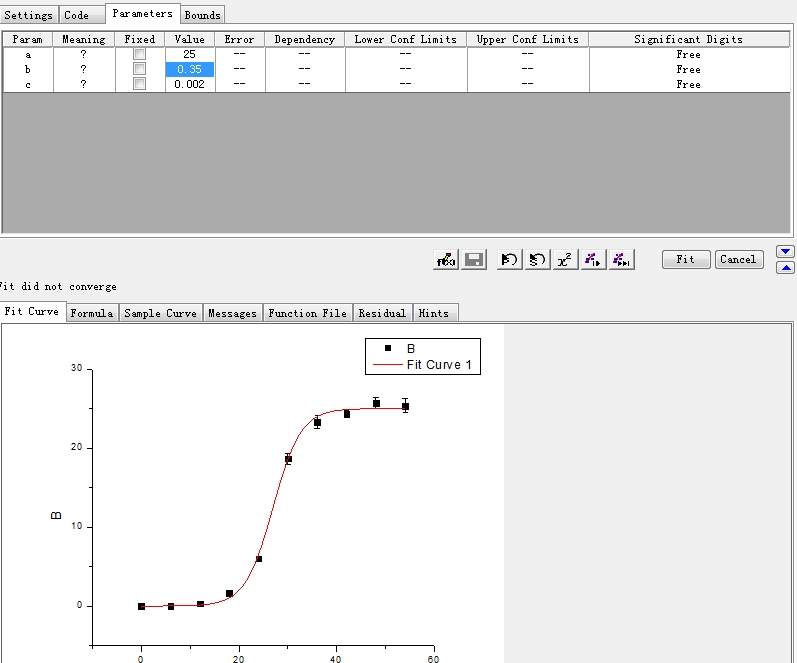797x663 pixels.
Task: Click the initialize parameters icon (P arrow)
Action: pyautogui.click(x=509, y=260)
